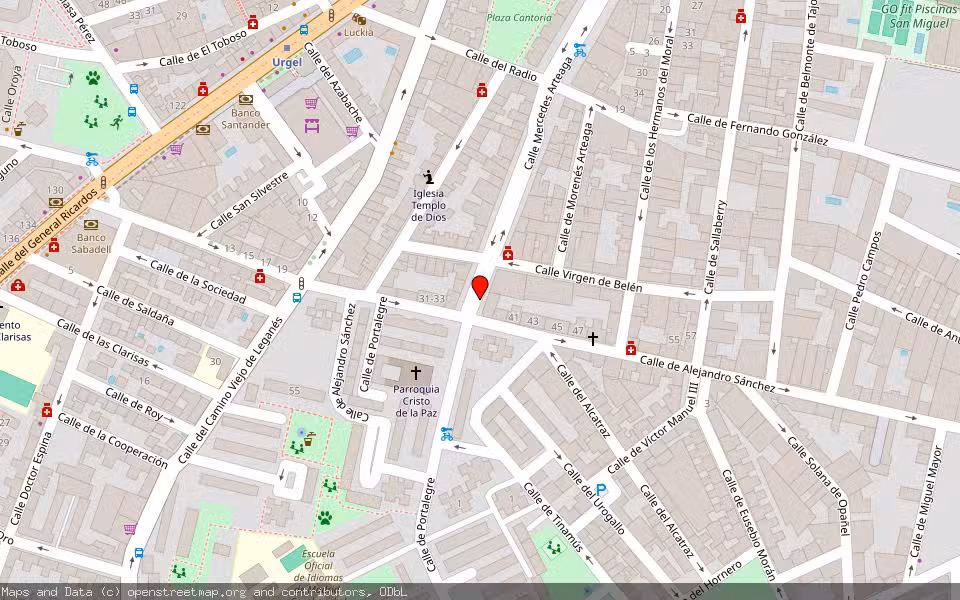Click the bicycle rental icon near Plaza Cantoria
The height and width of the screenshot is (600, 960).
pyautogui.click(x=579, y=50)
